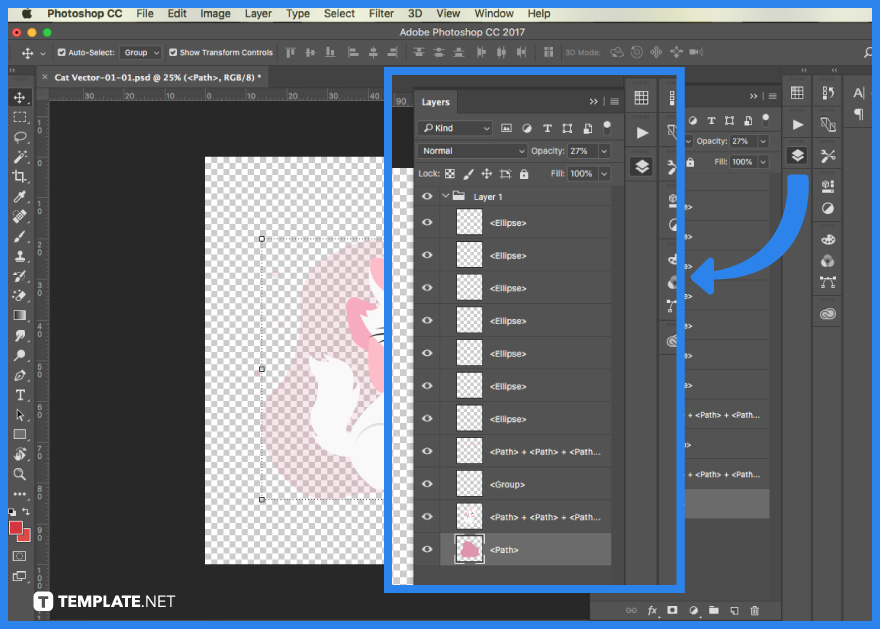
Task: Open the blend mode dropdown showing Normal
Action: pyautogui.click(x=470, y=151)
